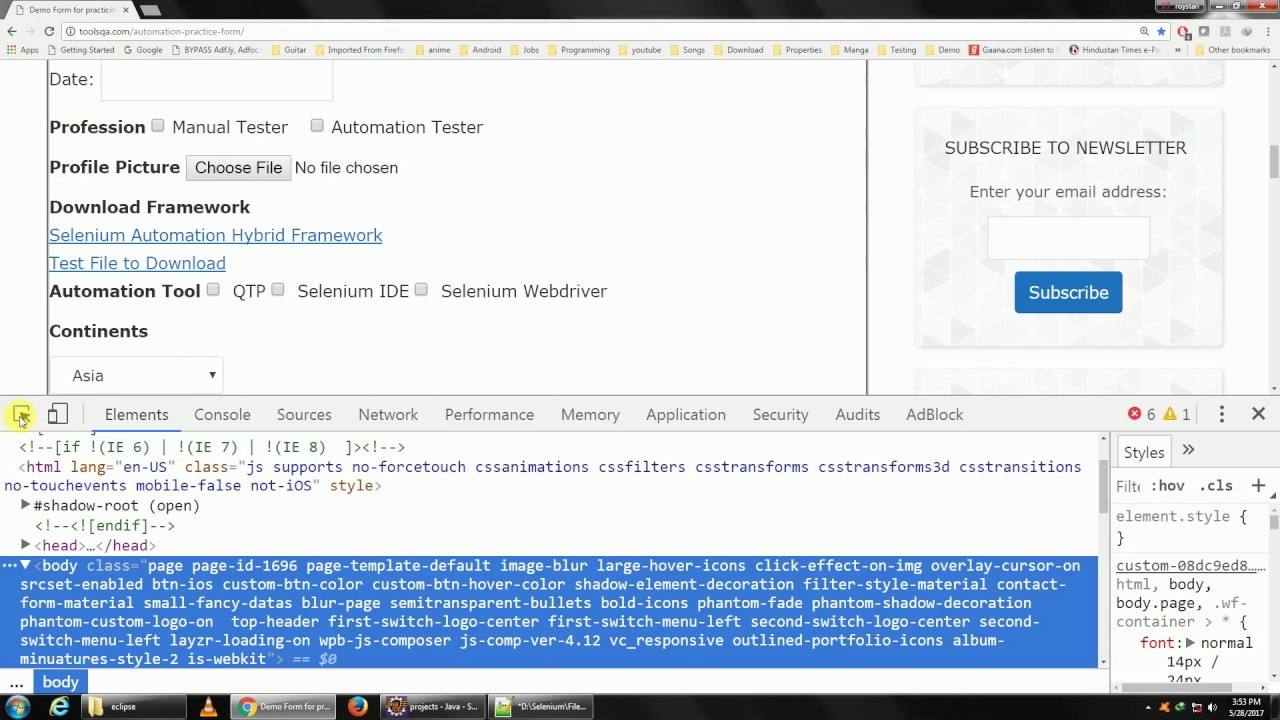Toggle the .cls class editor button

click(x=1217, y=486)
